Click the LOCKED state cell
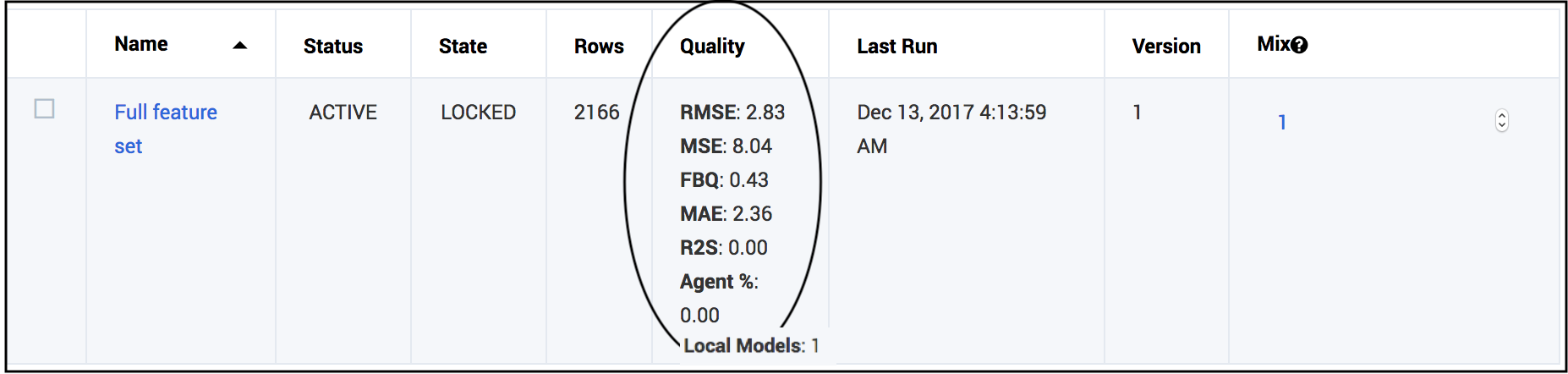The width and height of the screenshot is (1568, 374). [x=478, y=113]
